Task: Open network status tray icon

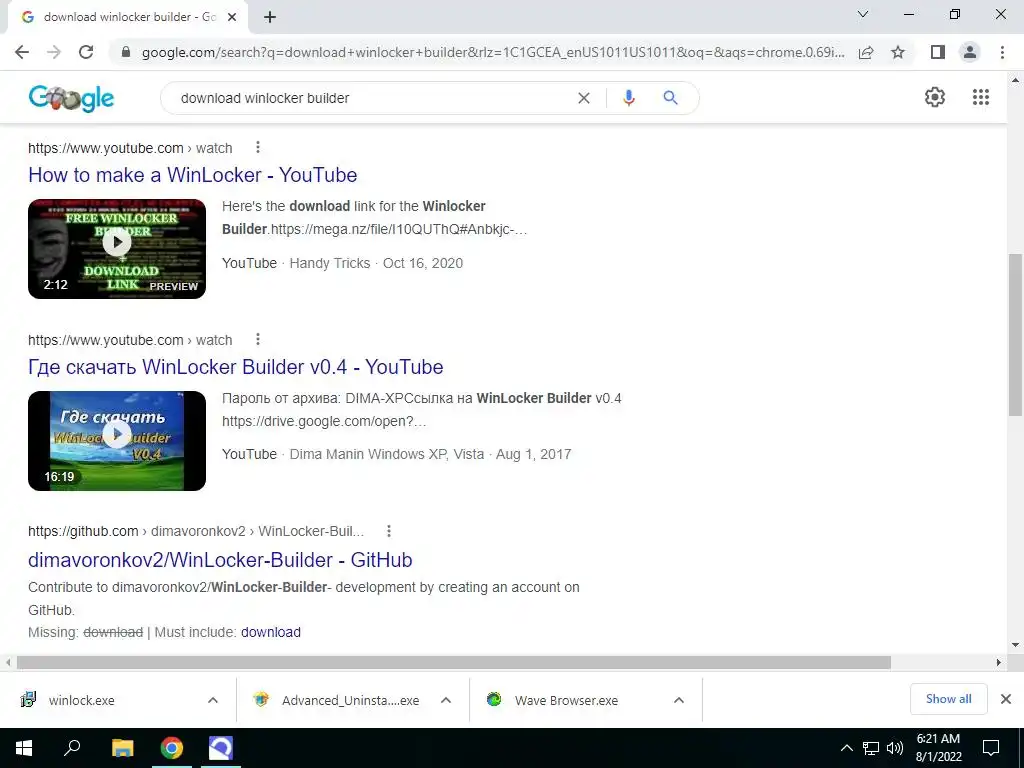Action: [871, 748]
